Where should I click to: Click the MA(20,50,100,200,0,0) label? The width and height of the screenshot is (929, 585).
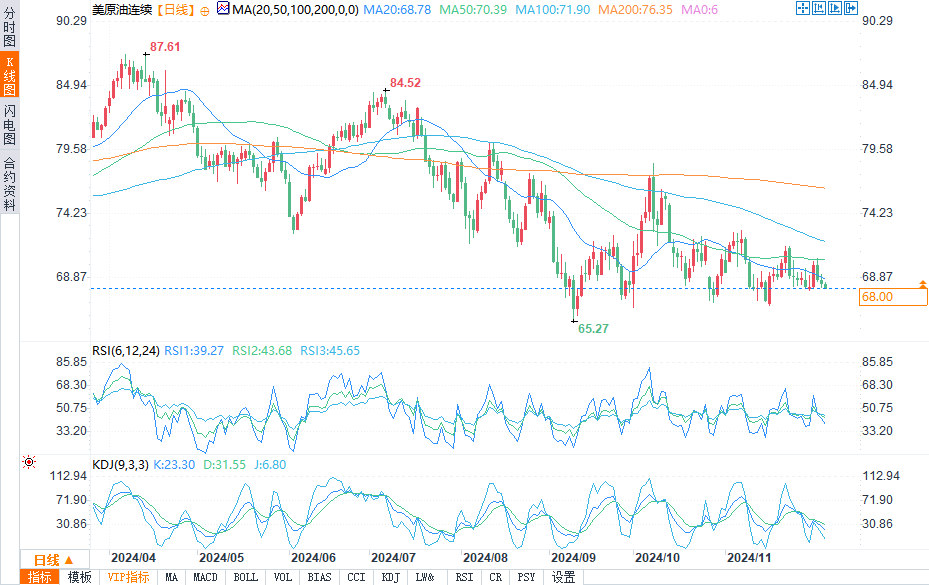pyautogui.click(x=296, y=9)
